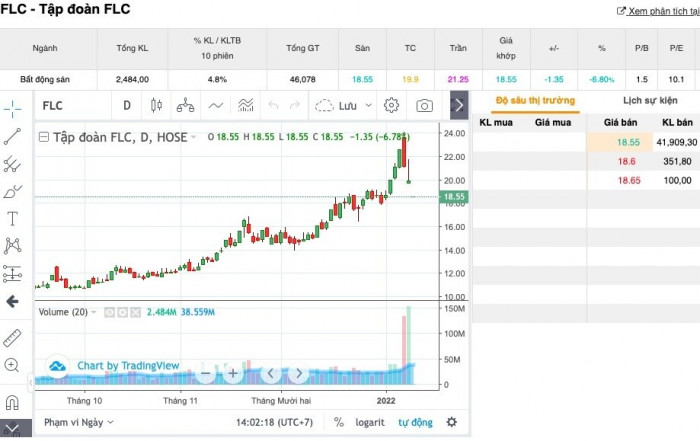Viewport: 700px width, 441px height.
Task: Open the indicators menu icon
Action: pyautogui.click(x=215, y=105)
